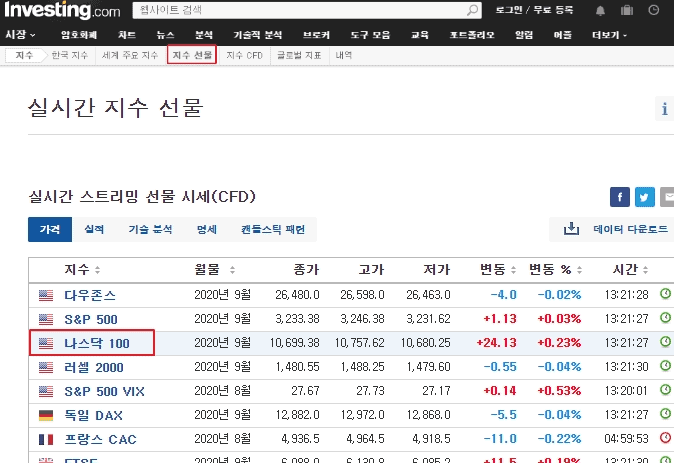Screen dimensions: 674x463
Task: Switch to the 캔들스틱 패턴 tab
Action: 273,229
